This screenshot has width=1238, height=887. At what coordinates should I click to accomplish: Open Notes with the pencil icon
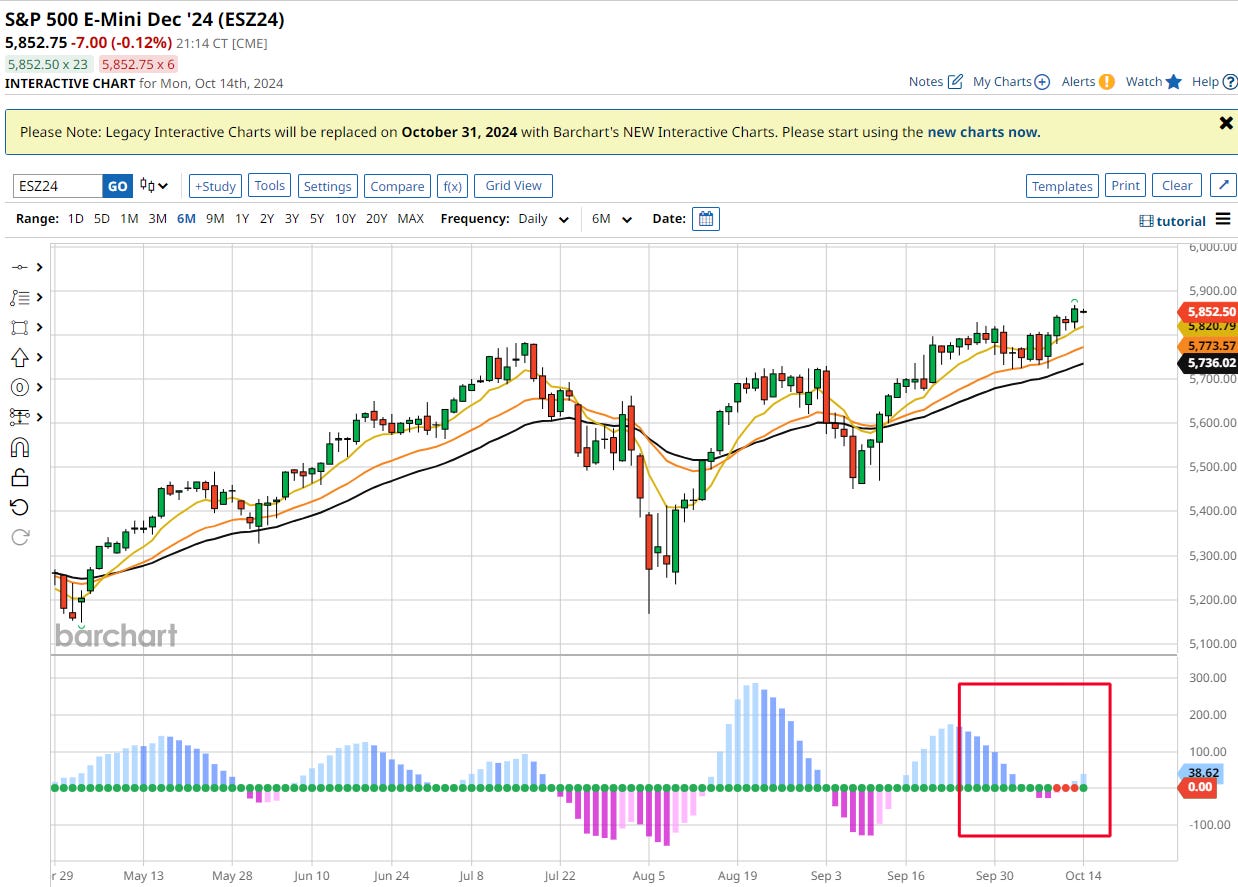(x=936, y=82)
